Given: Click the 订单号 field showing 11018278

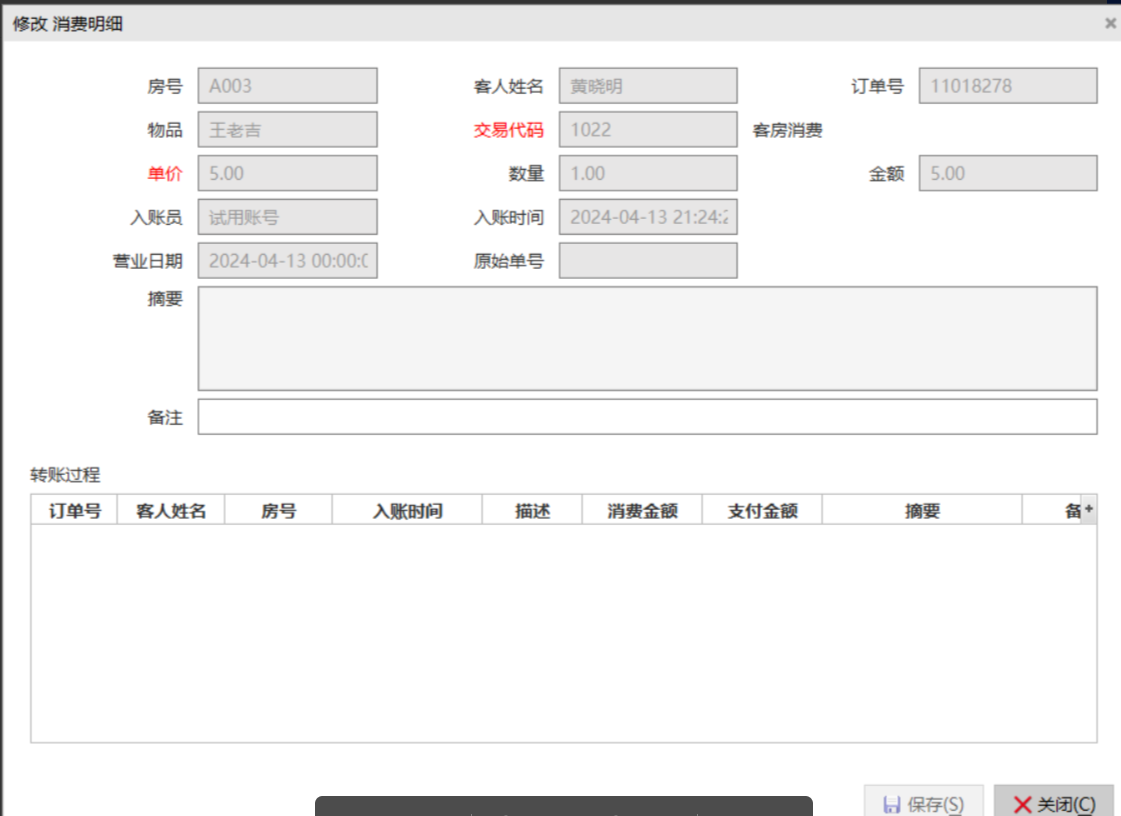Looking at the screenshot, I should [x=1008, y=86].
